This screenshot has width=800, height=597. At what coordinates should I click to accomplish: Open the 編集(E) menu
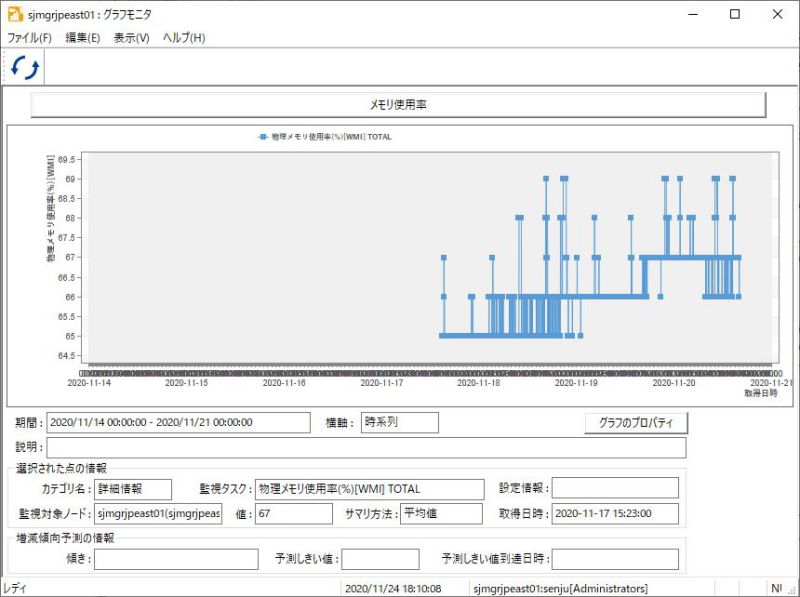pyautogui.click(x=83, y=38)
